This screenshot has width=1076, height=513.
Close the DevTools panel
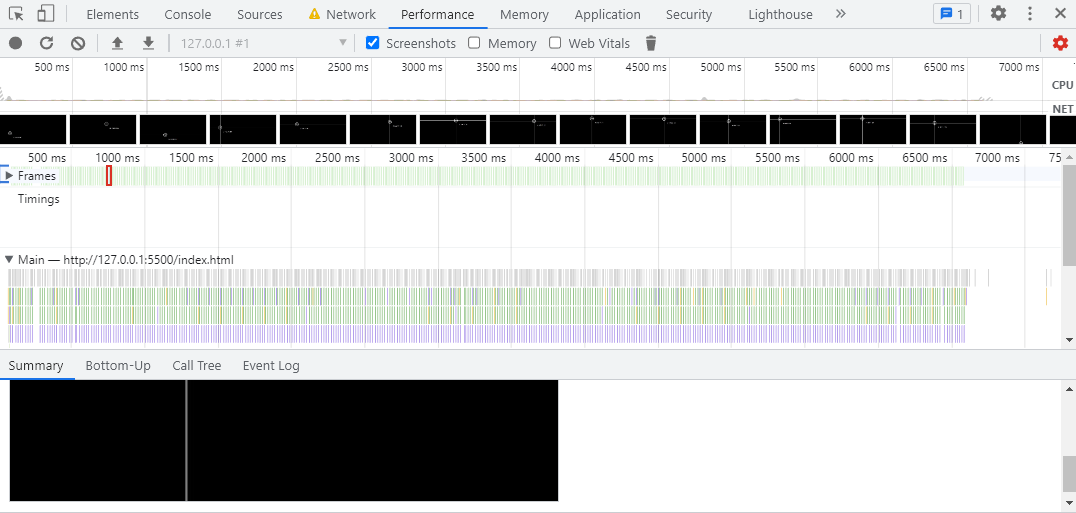click(x=1060, y=14)
